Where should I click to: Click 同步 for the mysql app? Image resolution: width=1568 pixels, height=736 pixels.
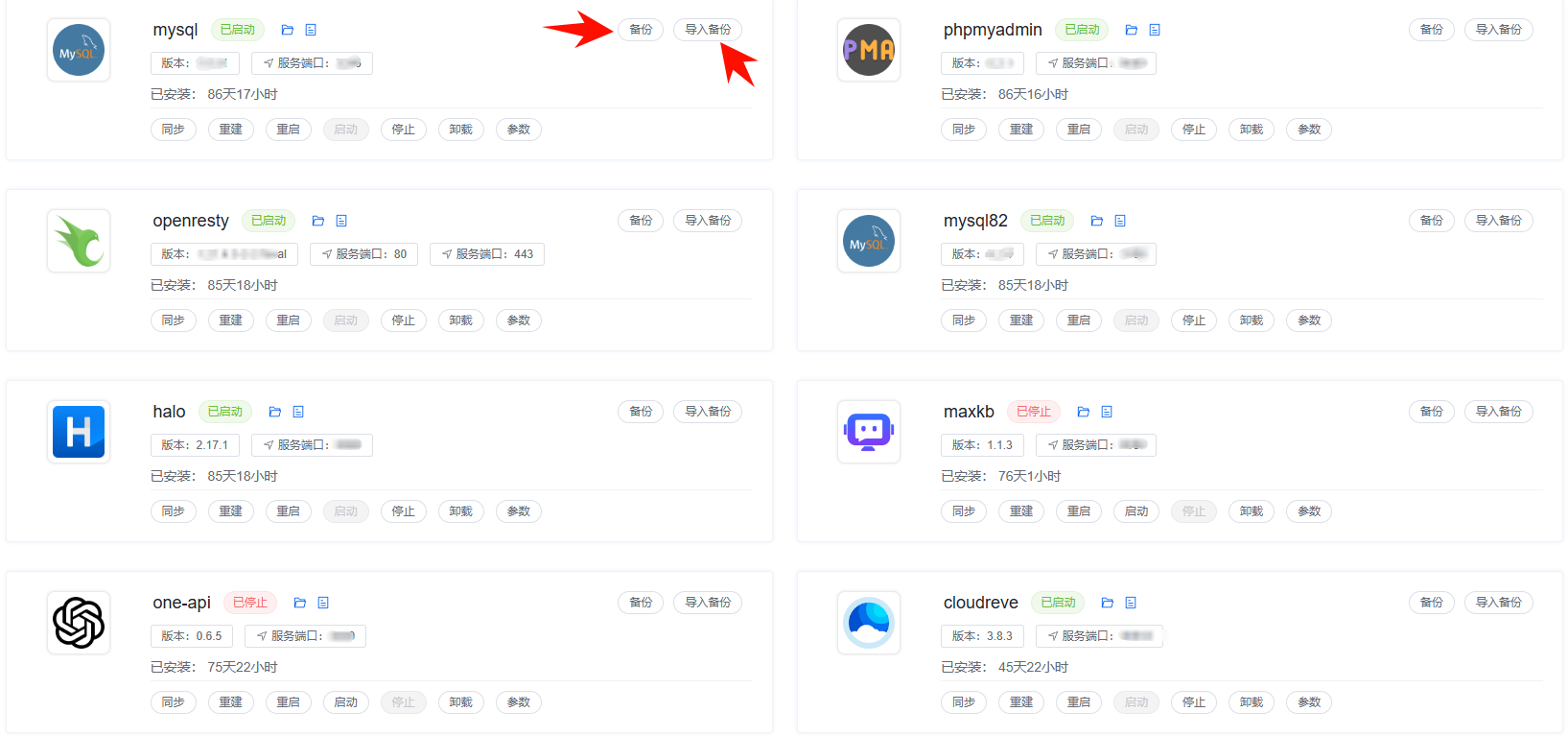pos(174,130)
